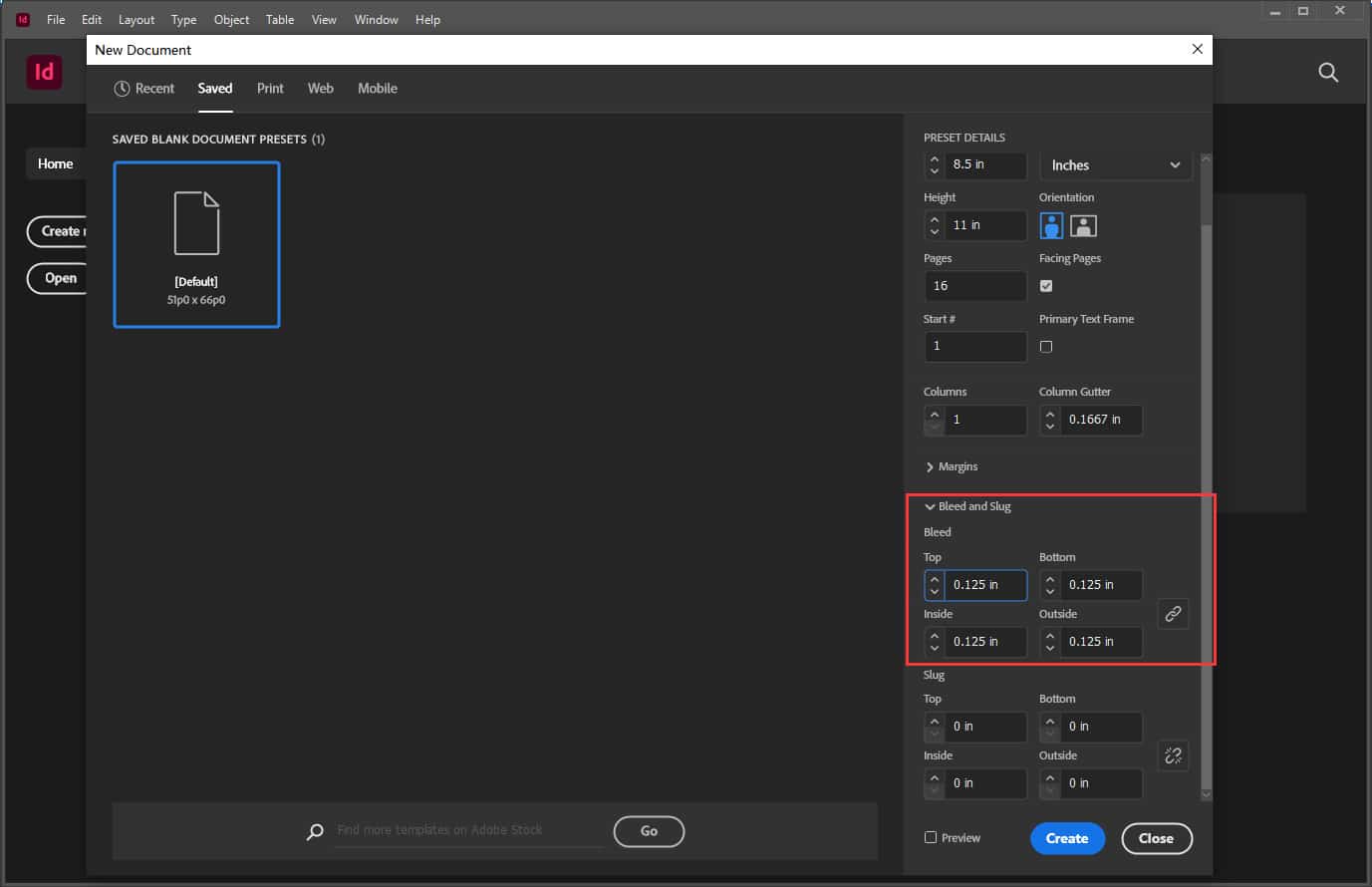Open the Edit menu

(92, 19)
